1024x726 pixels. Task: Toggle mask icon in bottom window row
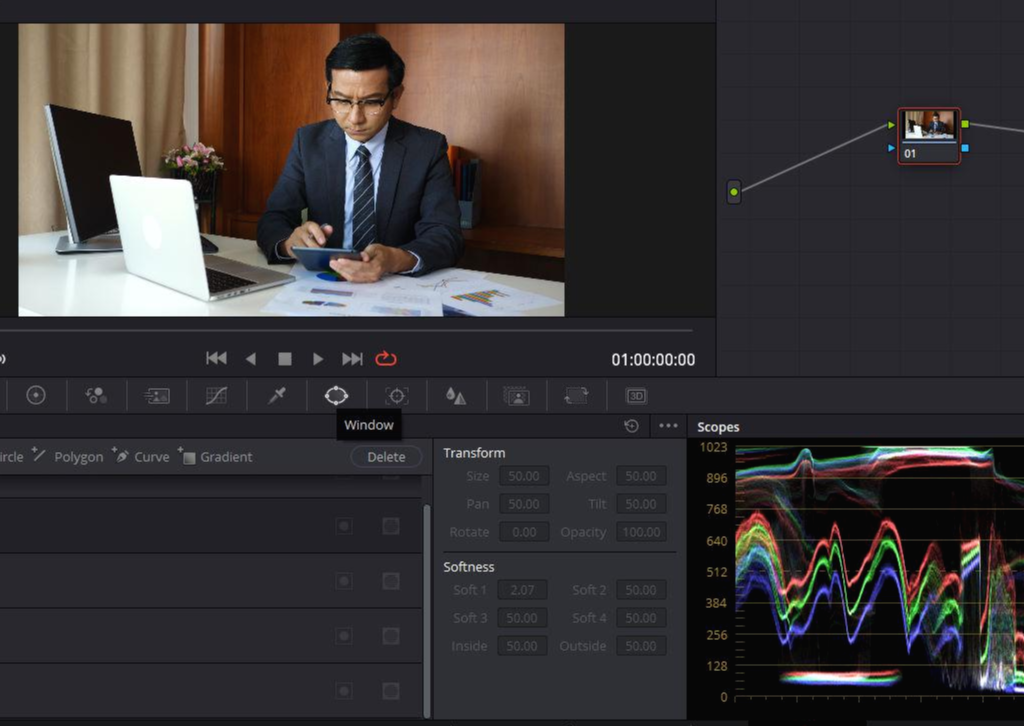click(x=391, y=691)
